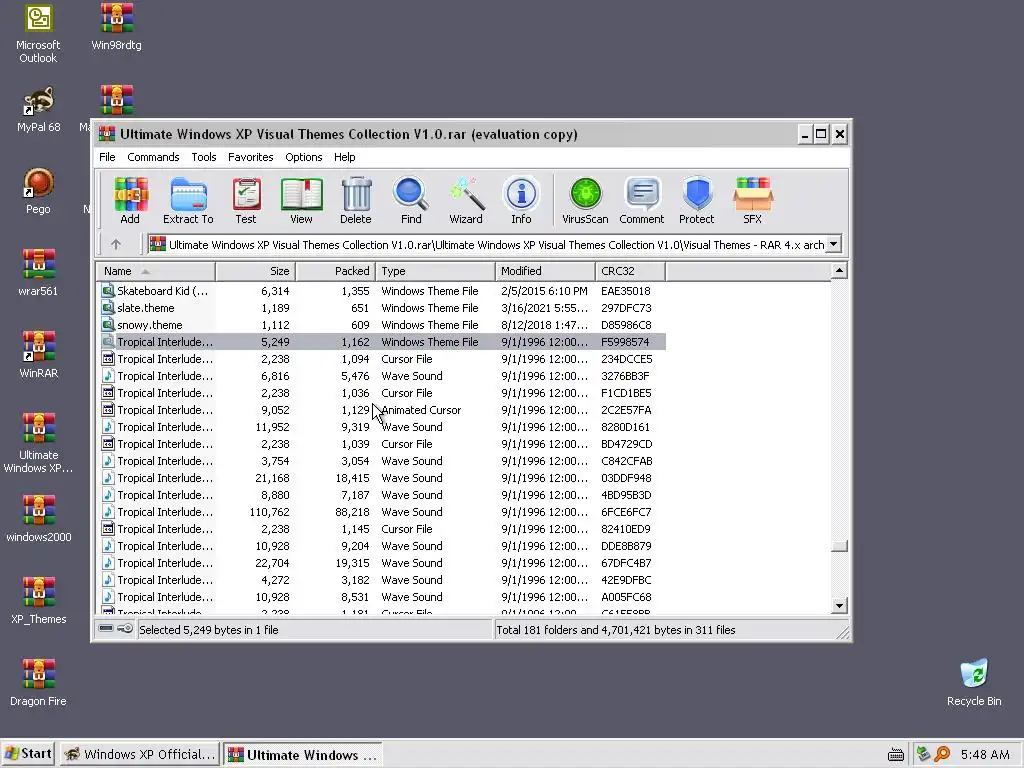Open the Tools menu

[x=204, y=157]
